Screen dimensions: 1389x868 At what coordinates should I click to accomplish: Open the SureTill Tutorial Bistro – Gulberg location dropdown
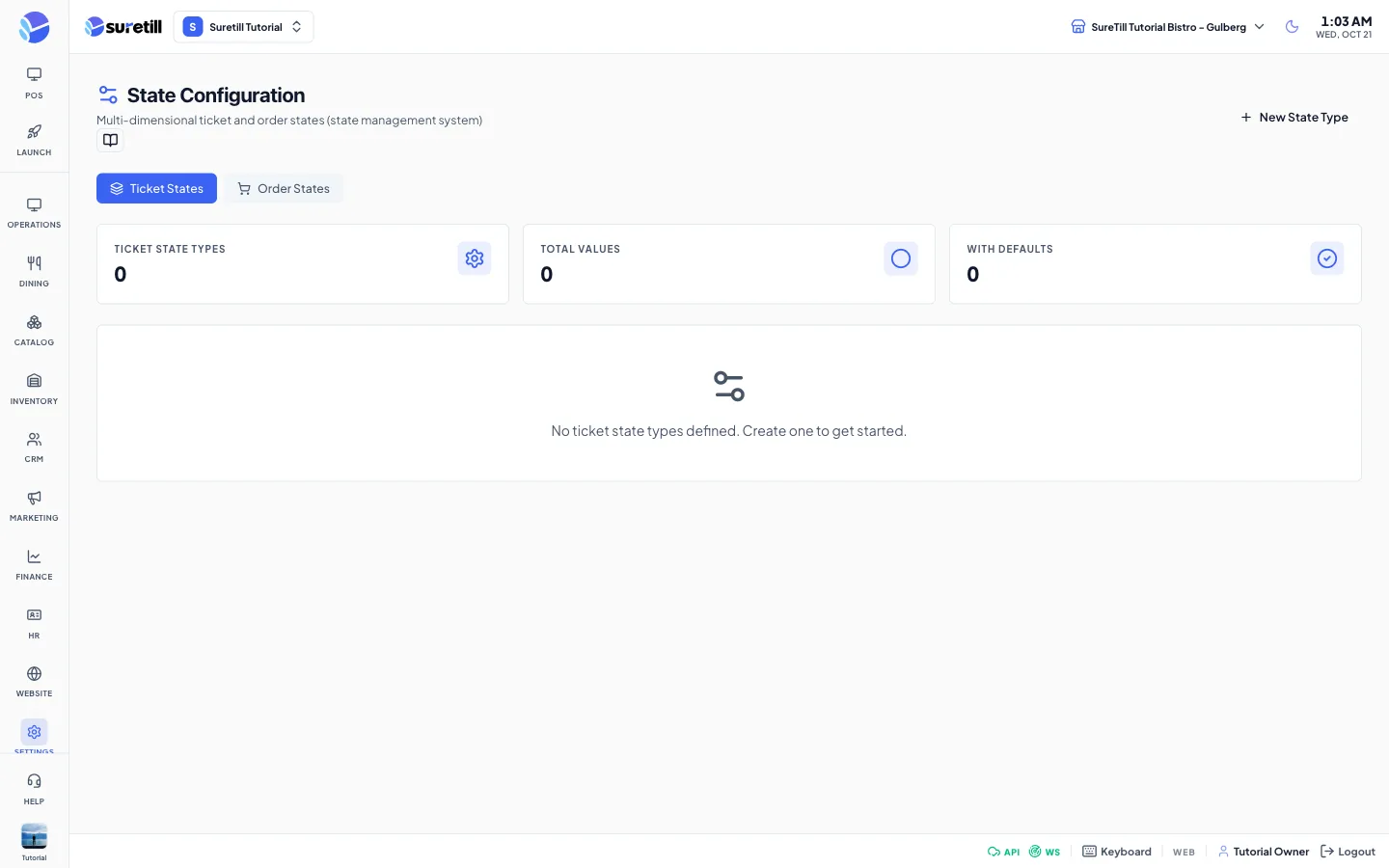(x=1167, y=27)
